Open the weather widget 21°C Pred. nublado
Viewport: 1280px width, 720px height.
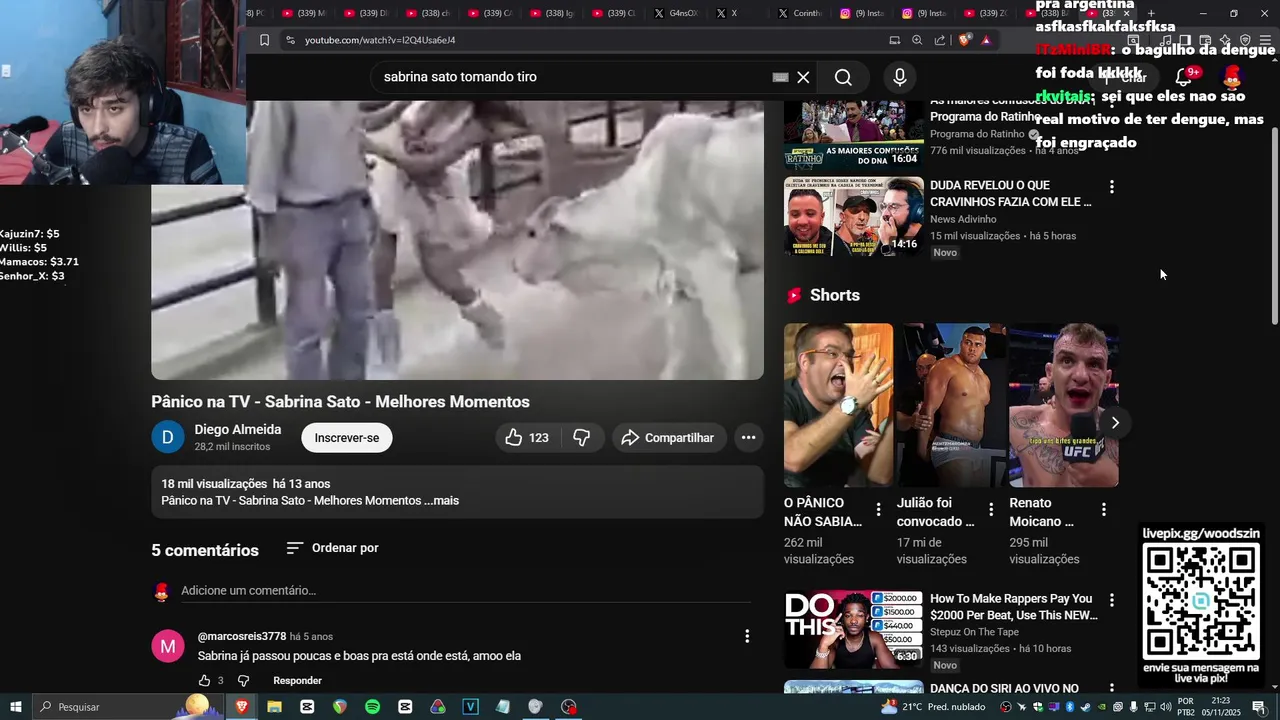point(933,707)
